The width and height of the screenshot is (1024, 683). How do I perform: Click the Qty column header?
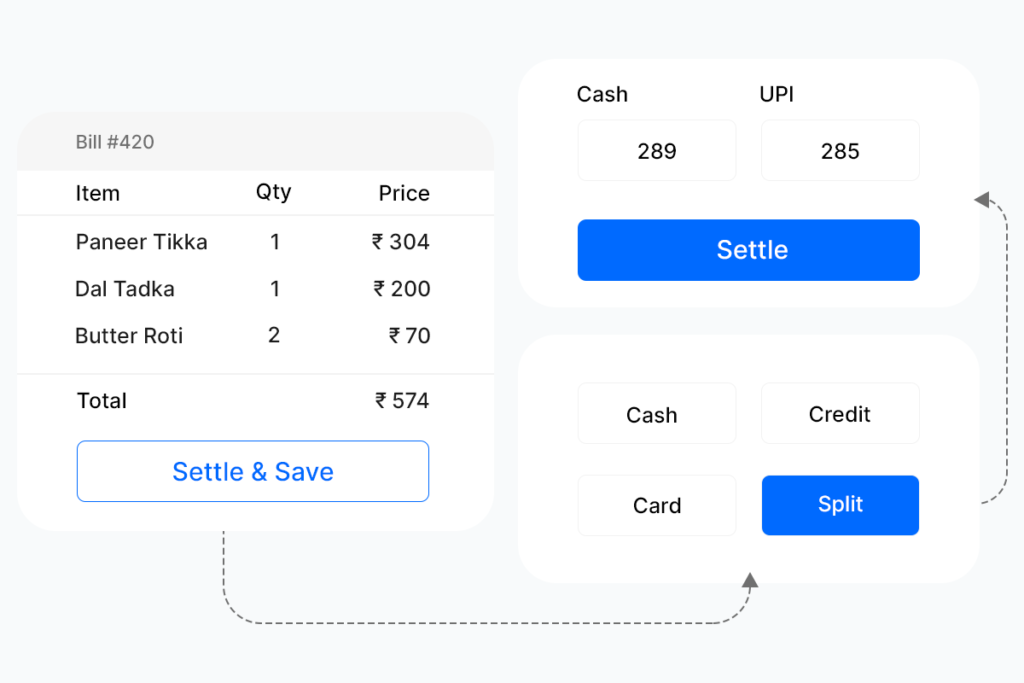coord(274,193)
